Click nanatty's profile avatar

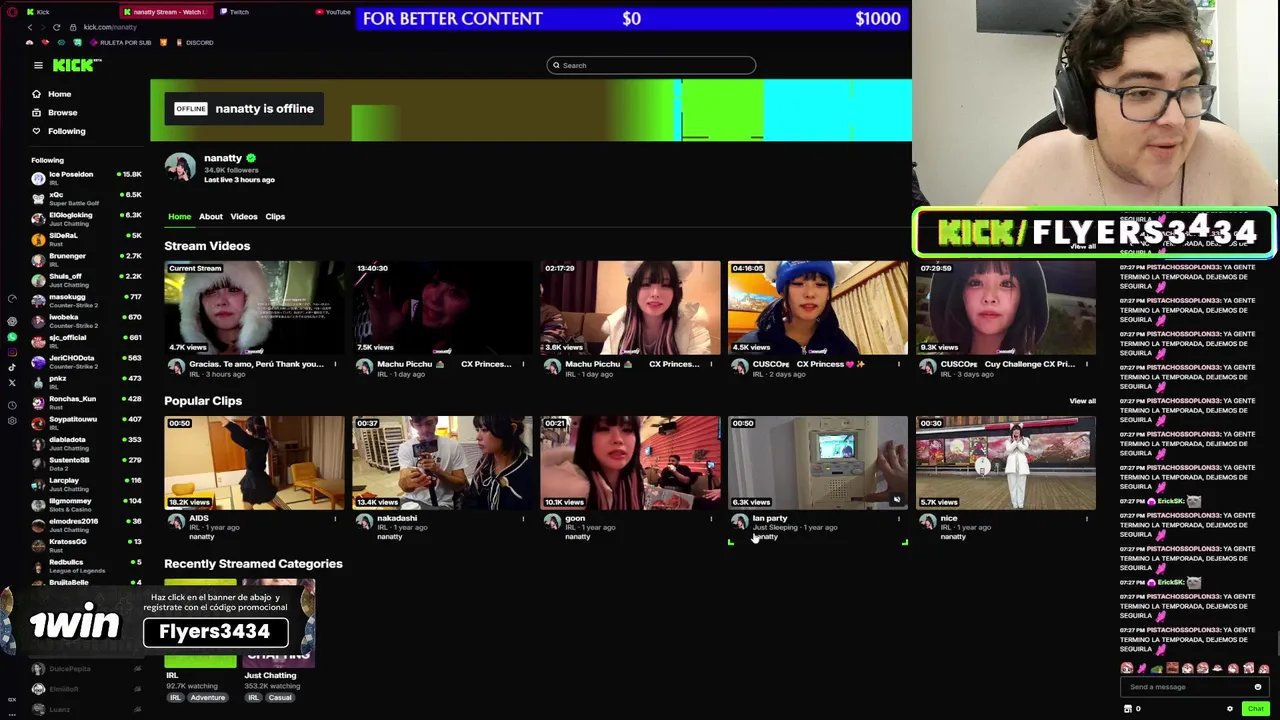180,168
